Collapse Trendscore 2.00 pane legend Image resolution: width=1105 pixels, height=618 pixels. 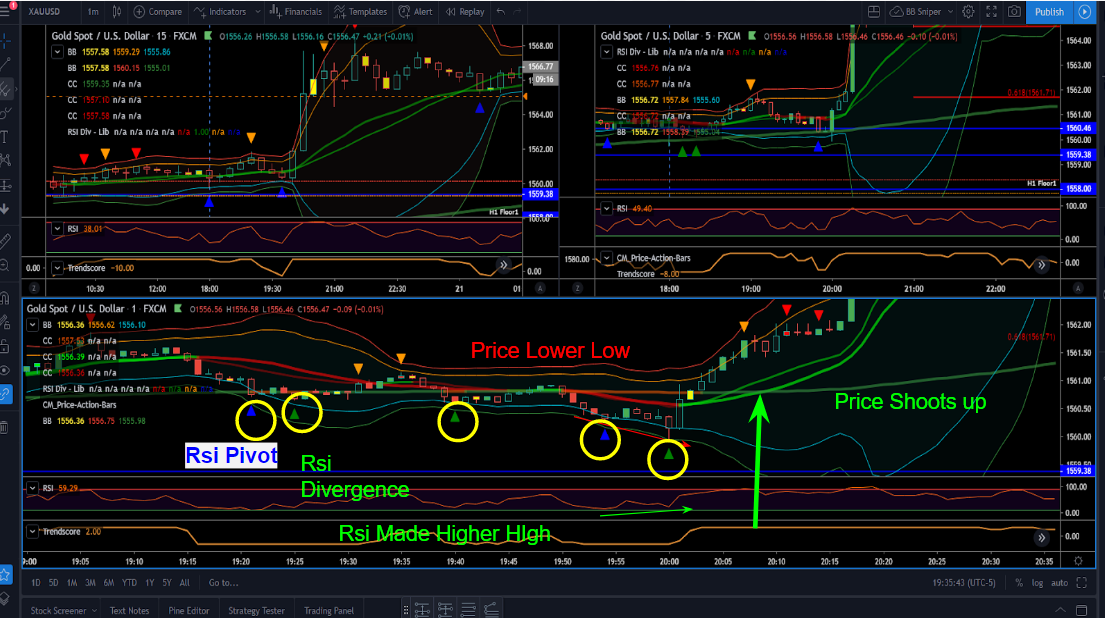click(32, 531)
